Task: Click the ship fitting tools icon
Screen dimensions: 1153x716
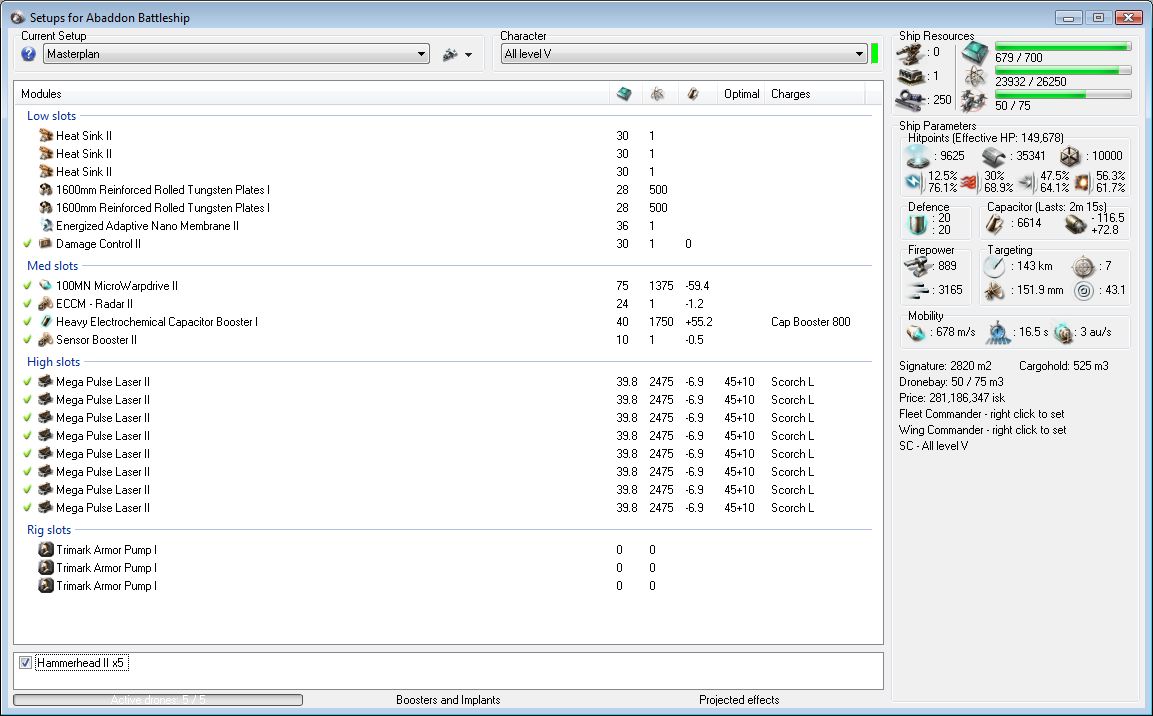Action: coord(450,54)
